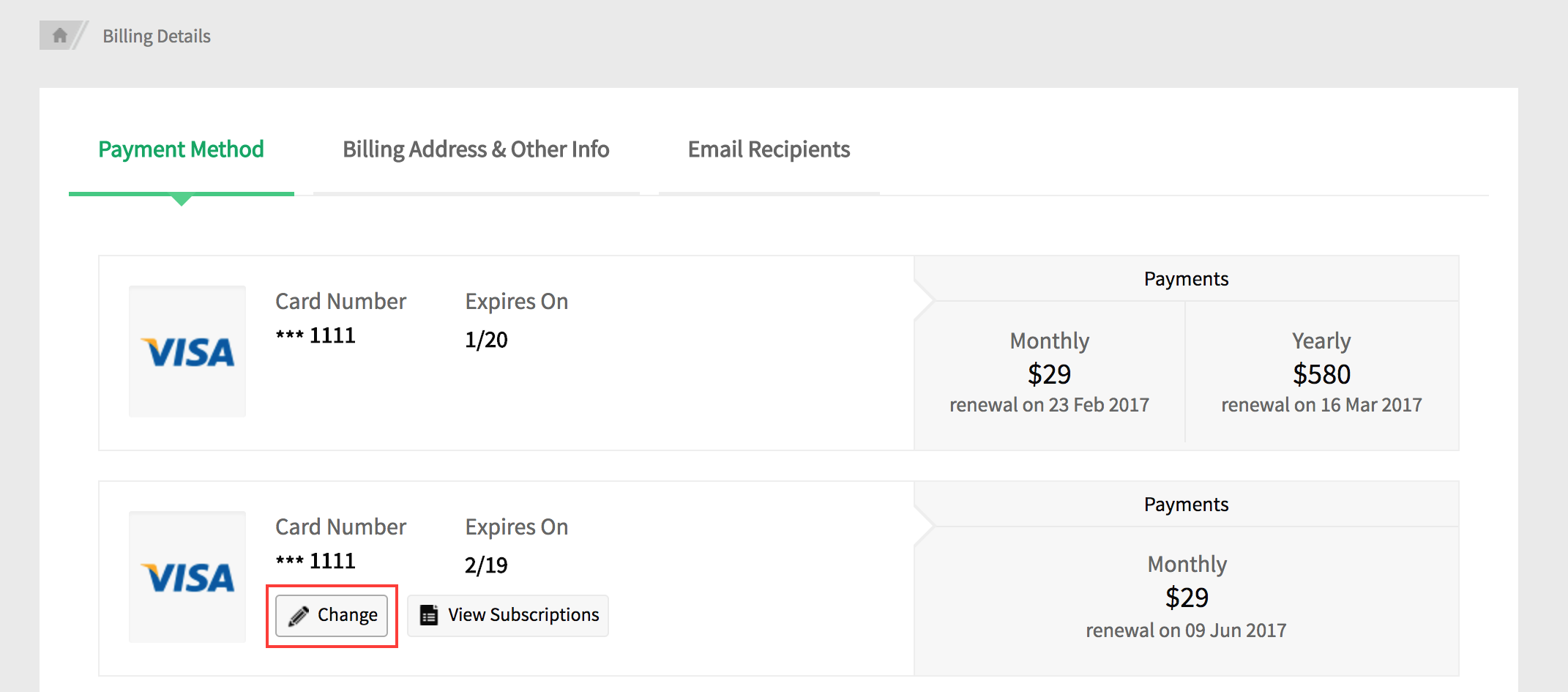Screen dimensions: 1568x692
Task: Open the Email Recipients tab
Action: coord(769,149)
